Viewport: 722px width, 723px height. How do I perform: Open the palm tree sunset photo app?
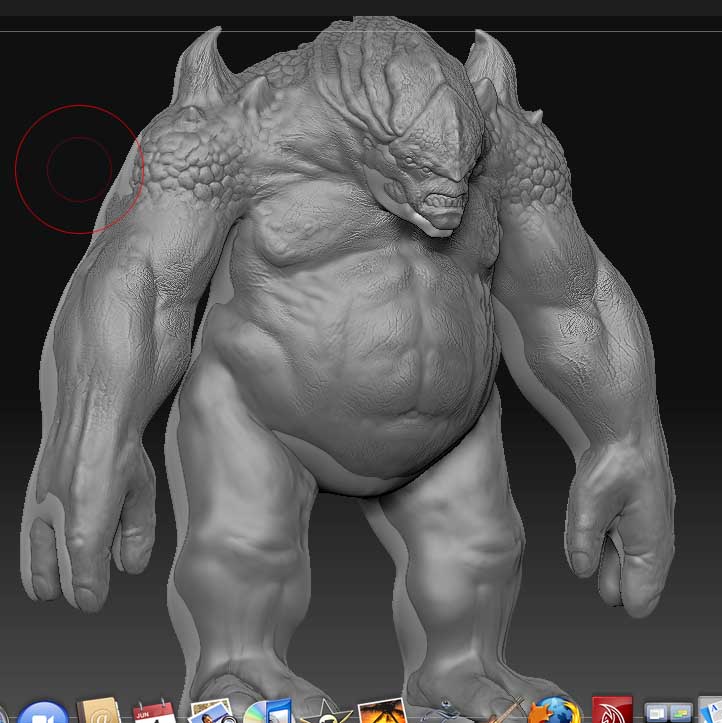point(382,711)
